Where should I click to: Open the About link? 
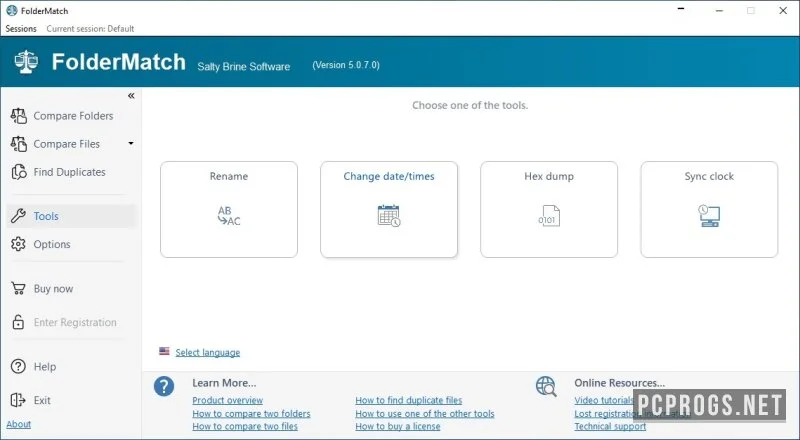pyautogui.click(x=18, y=424)
